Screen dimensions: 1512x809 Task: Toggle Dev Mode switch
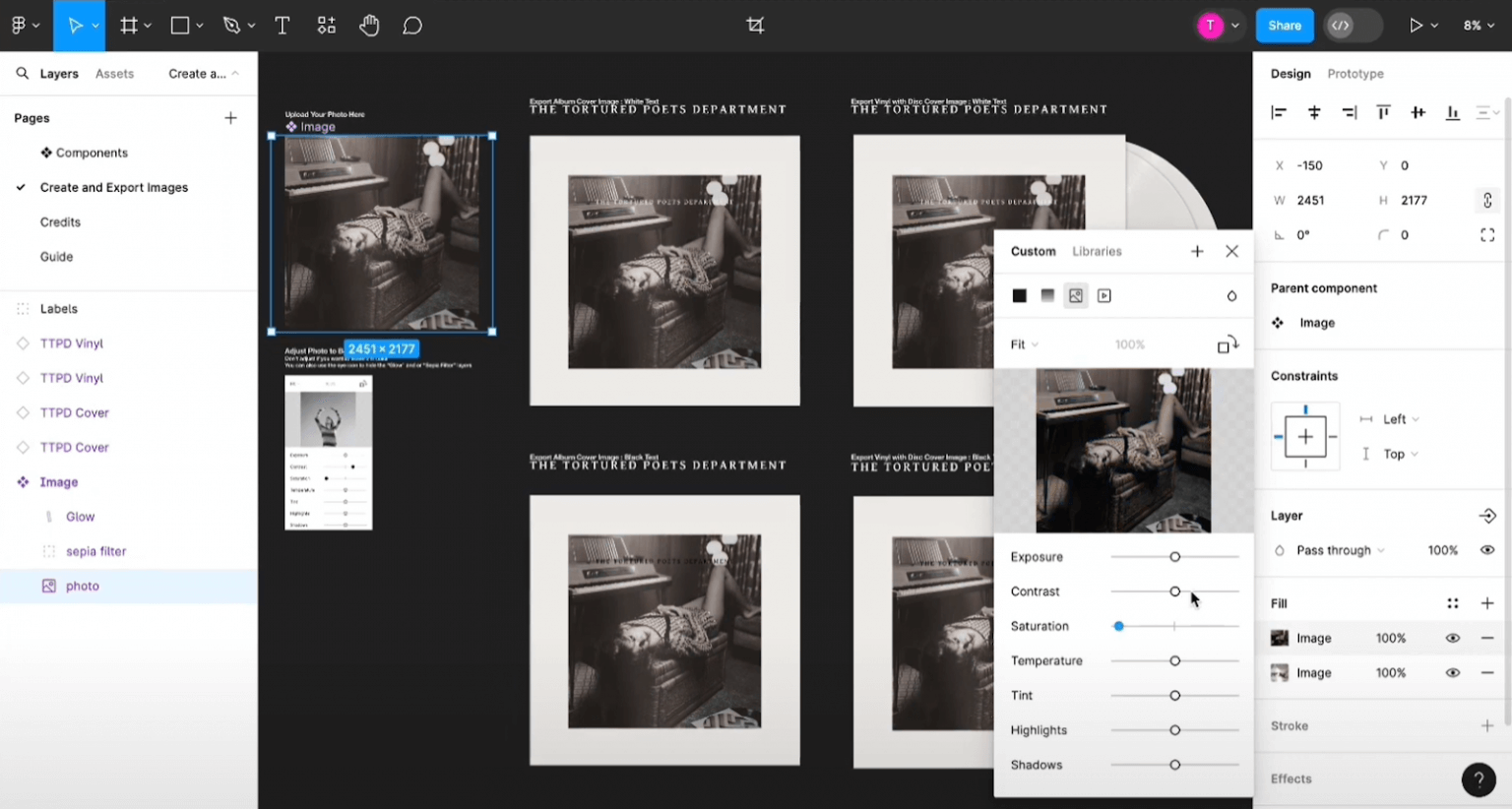coord(1353,26)
